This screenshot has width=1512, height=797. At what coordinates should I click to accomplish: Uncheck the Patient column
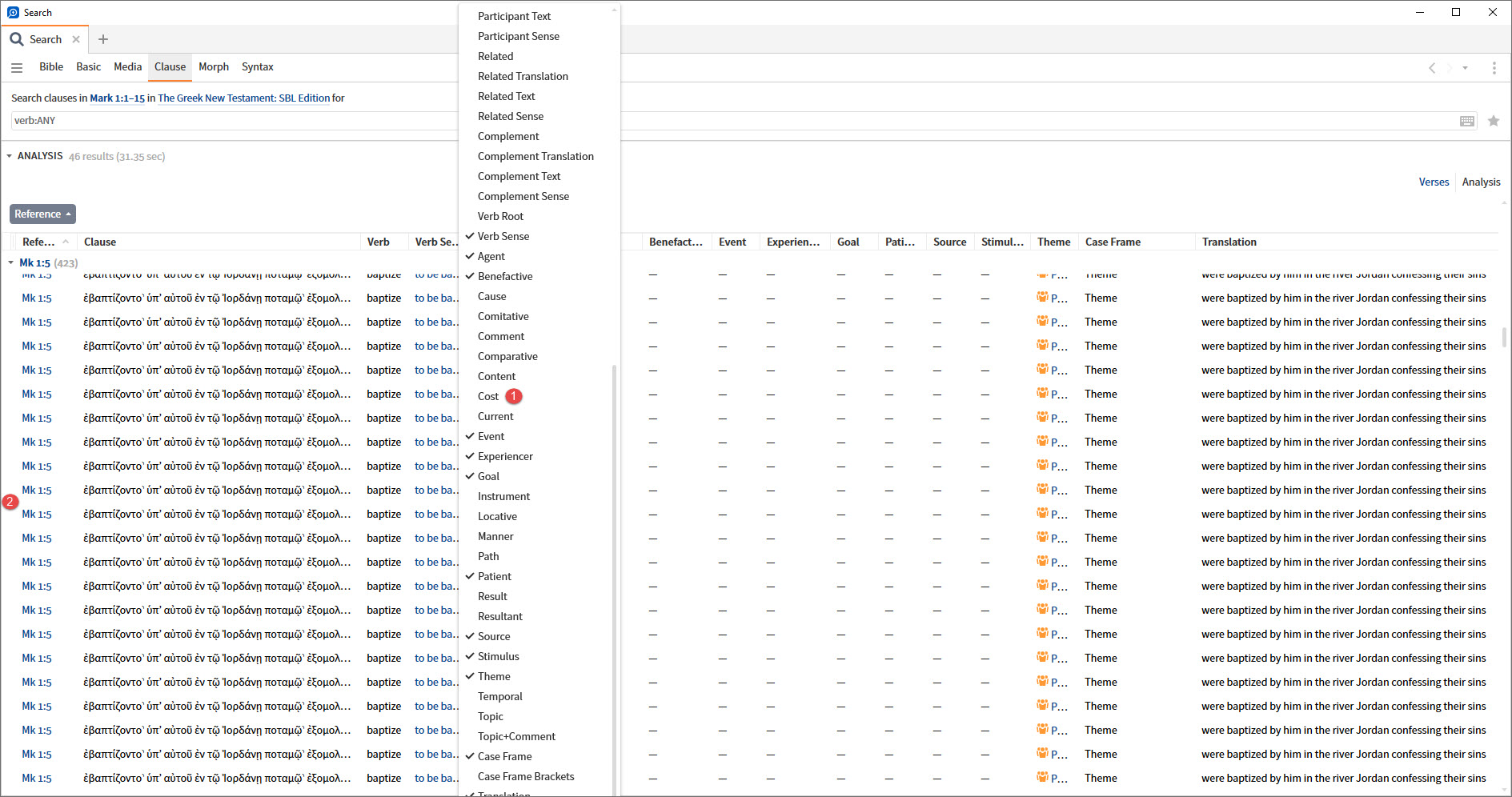coord(495,576)
